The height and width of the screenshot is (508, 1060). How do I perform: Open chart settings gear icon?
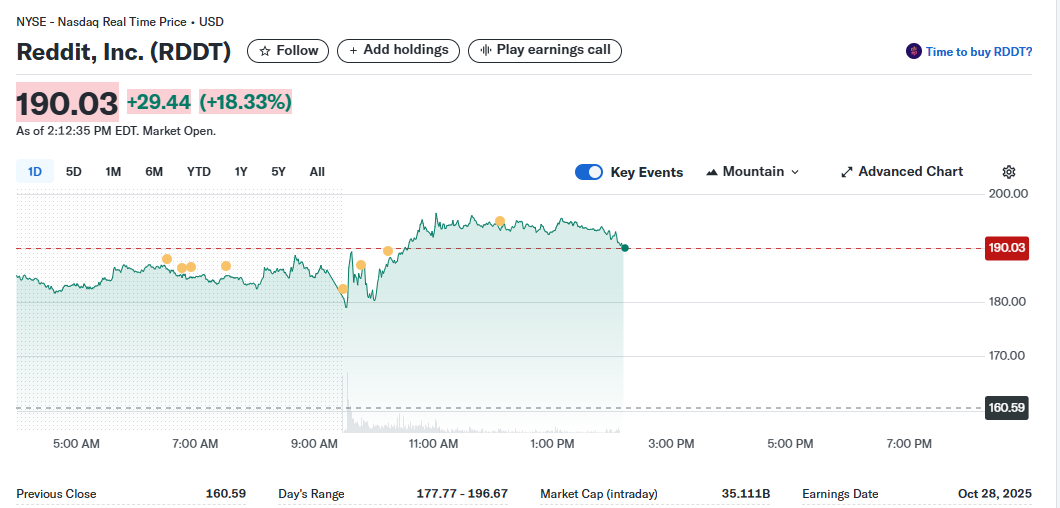1009,172
